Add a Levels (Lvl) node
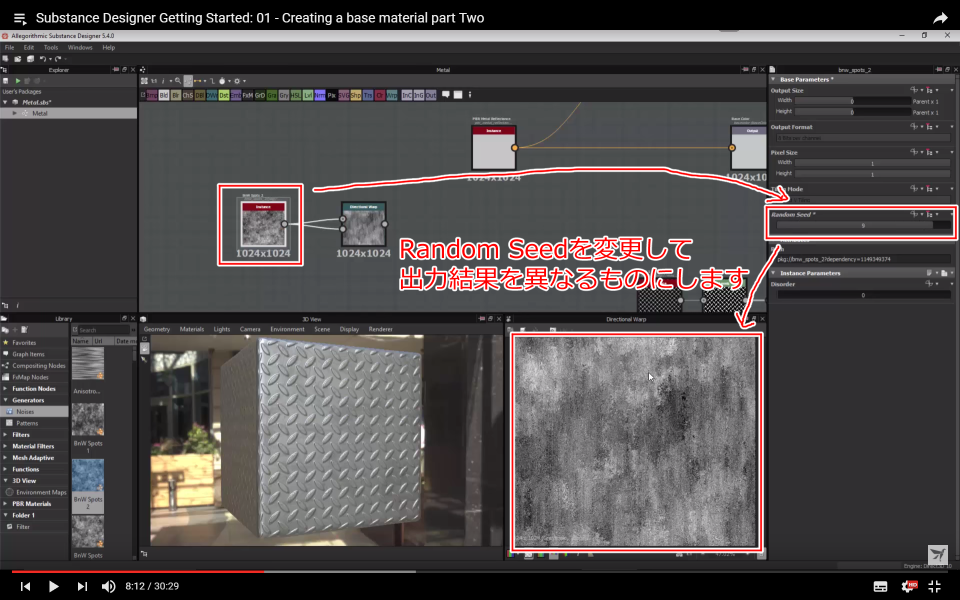This screenshot has width=960, height=600. tap(307, 96)
